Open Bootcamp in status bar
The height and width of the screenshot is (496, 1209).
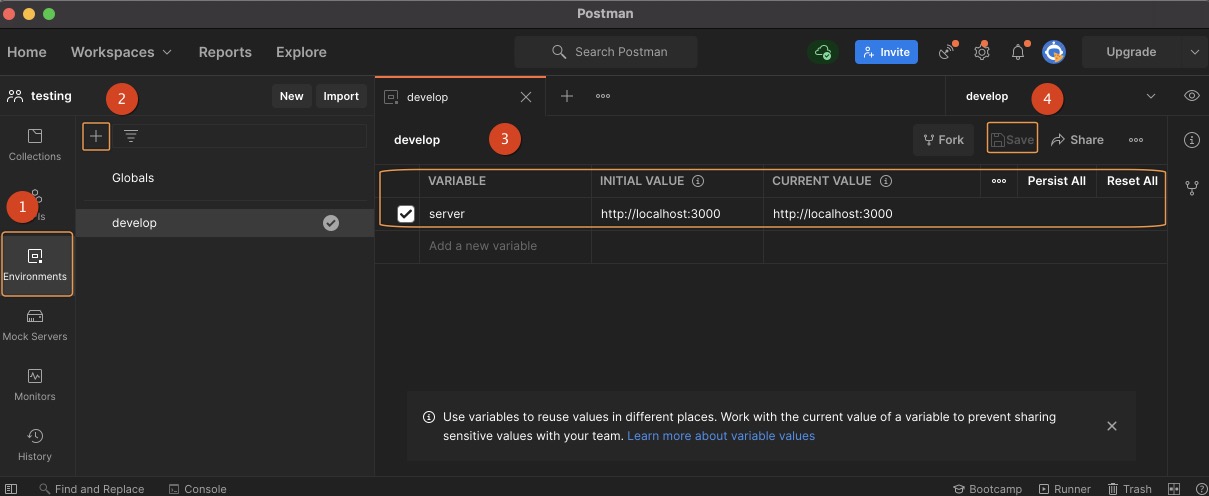(987, 489)
